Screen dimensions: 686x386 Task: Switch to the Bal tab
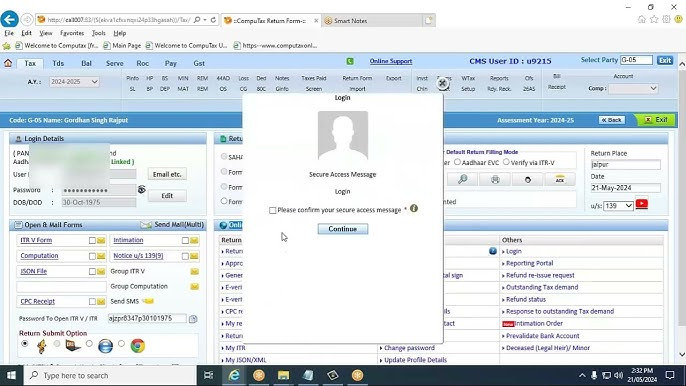click(86, 63)
